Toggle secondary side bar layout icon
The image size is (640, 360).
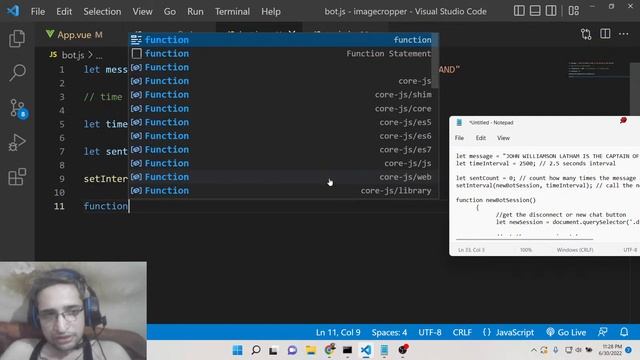(x=551, y=11)
